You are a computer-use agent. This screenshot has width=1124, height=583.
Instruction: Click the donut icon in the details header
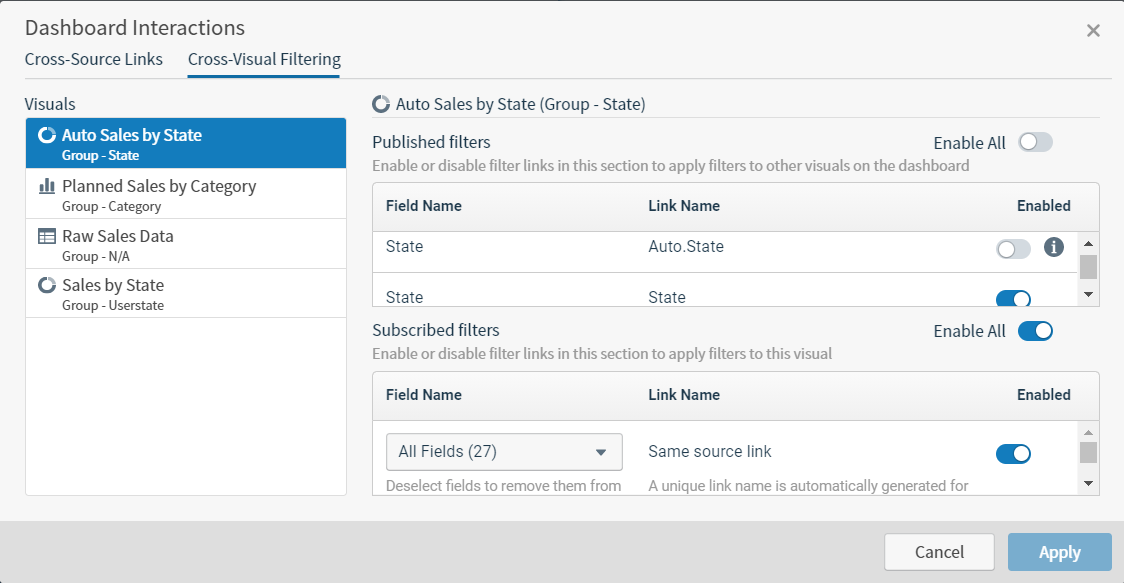coord(381,103)
